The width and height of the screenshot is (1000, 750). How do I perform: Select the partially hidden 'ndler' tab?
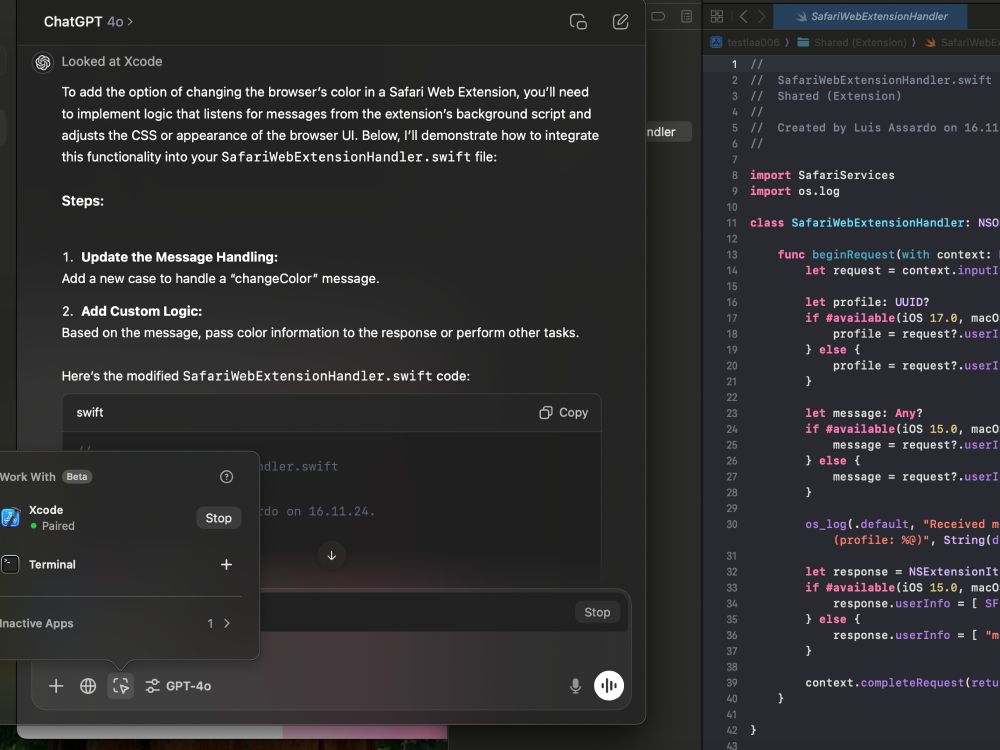[x=668, y=132]
